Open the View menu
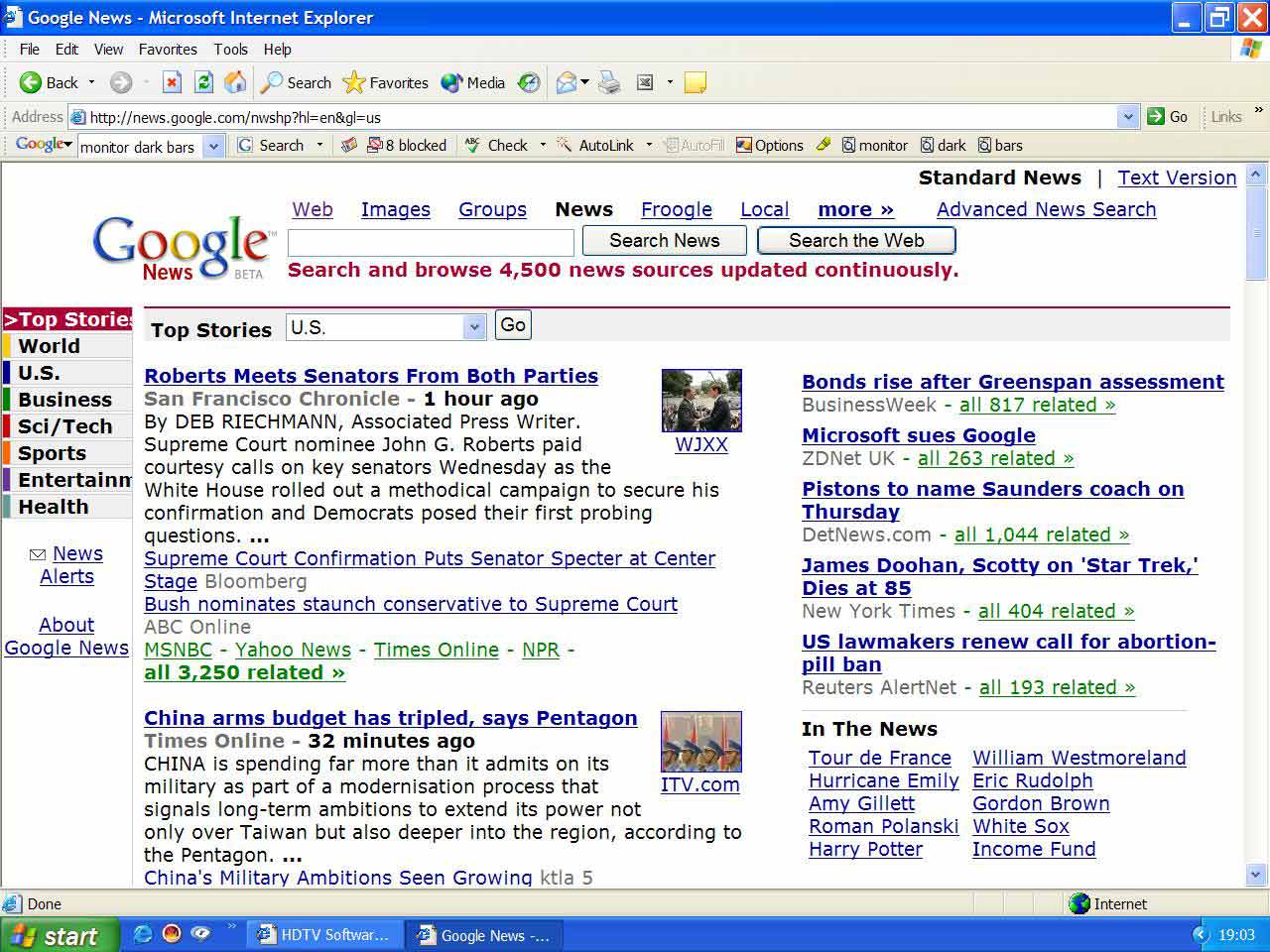This screenshot has width=1270, height=952. click(108, 50)
